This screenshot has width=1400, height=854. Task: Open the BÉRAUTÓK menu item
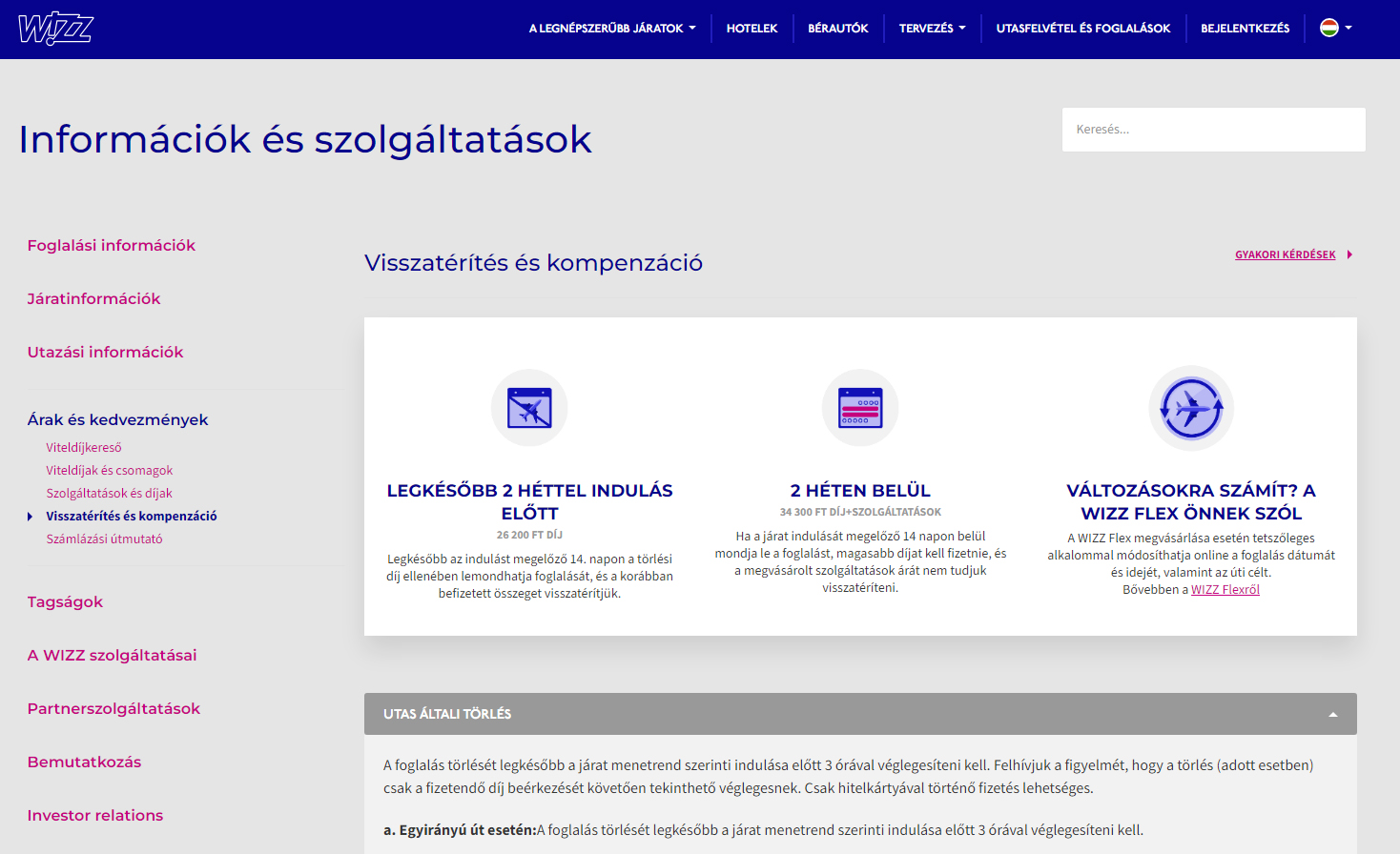tap(837, 28)
